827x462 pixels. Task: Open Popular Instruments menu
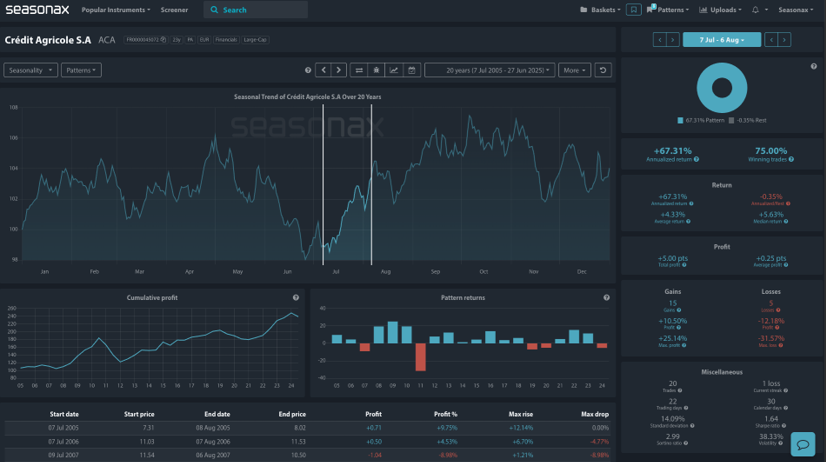116,9
